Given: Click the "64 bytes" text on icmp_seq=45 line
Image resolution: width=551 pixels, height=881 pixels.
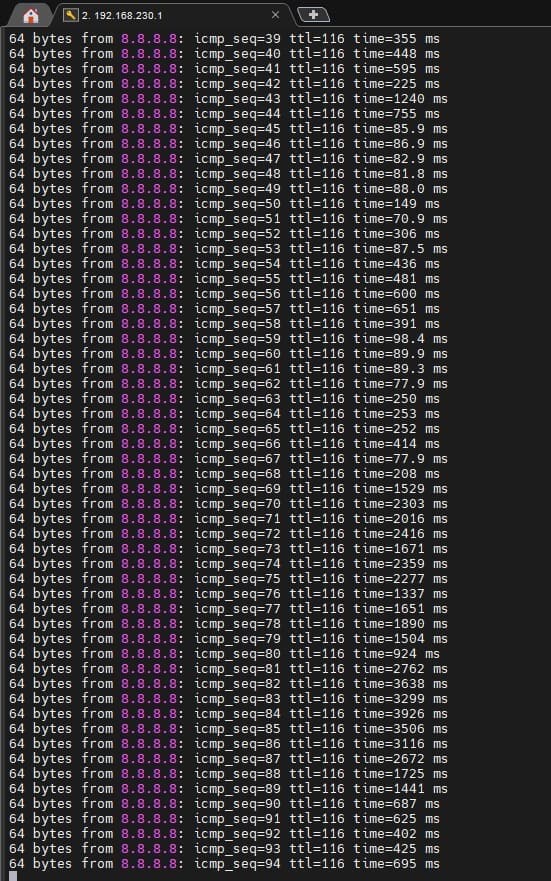Looking at the screenshot, I should pyautogui.click(x=40, y=129).
